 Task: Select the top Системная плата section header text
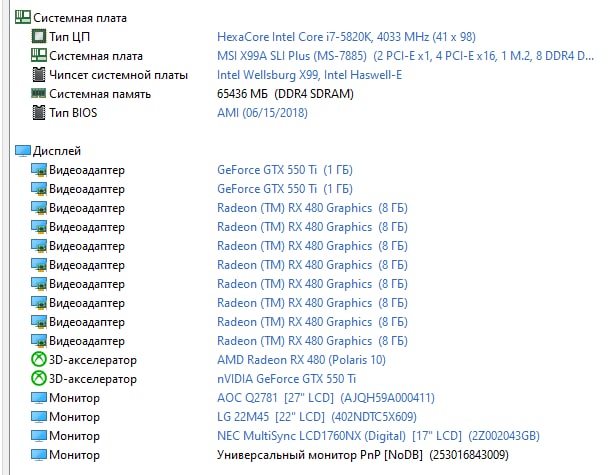click(80, 18)
